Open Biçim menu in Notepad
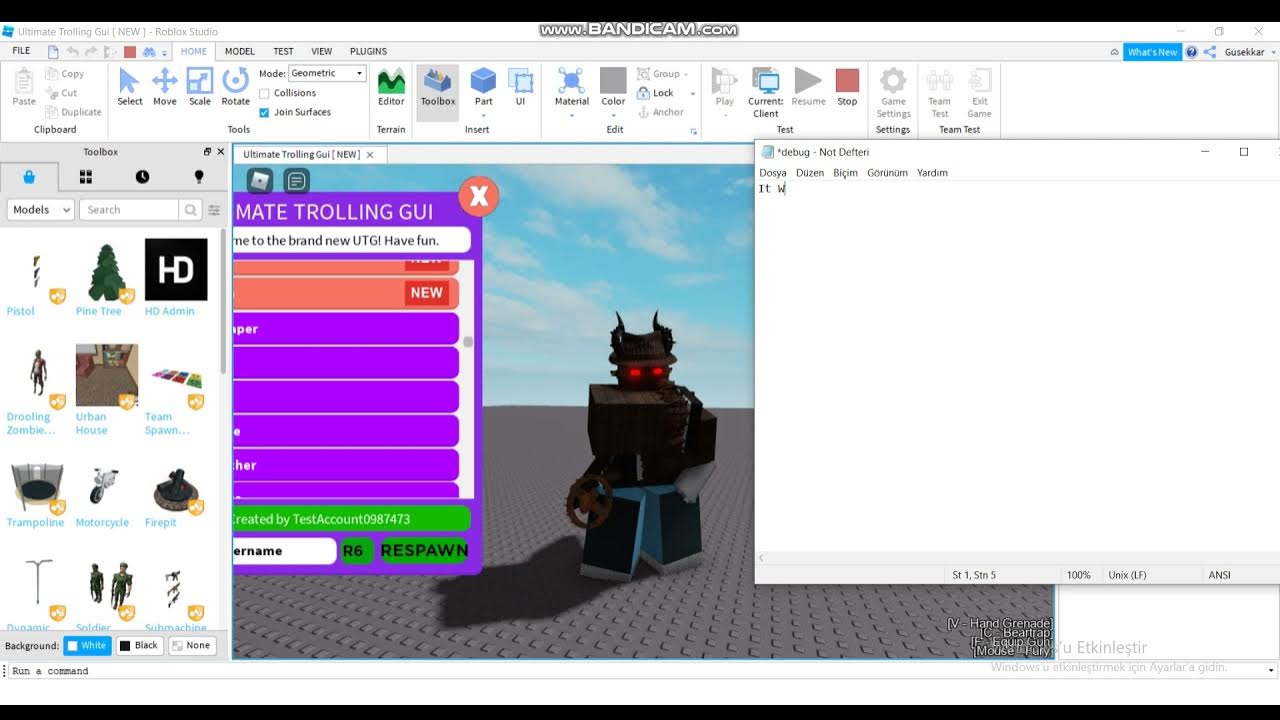 coord(846,173)
